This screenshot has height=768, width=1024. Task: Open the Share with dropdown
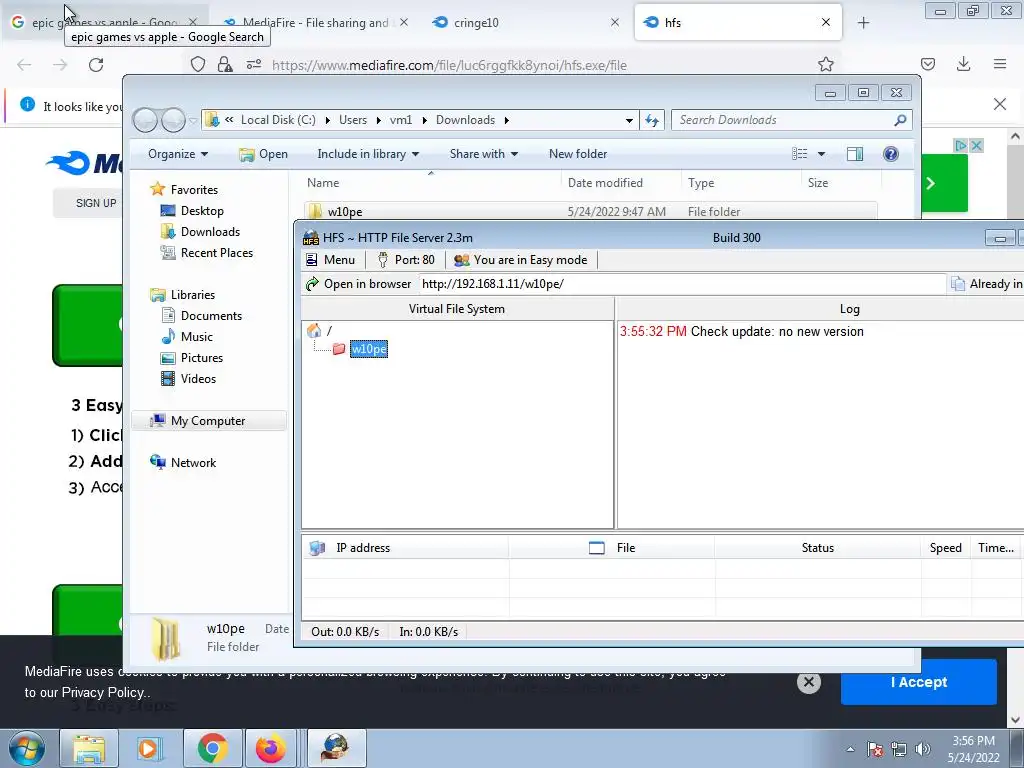coord(483,154)
